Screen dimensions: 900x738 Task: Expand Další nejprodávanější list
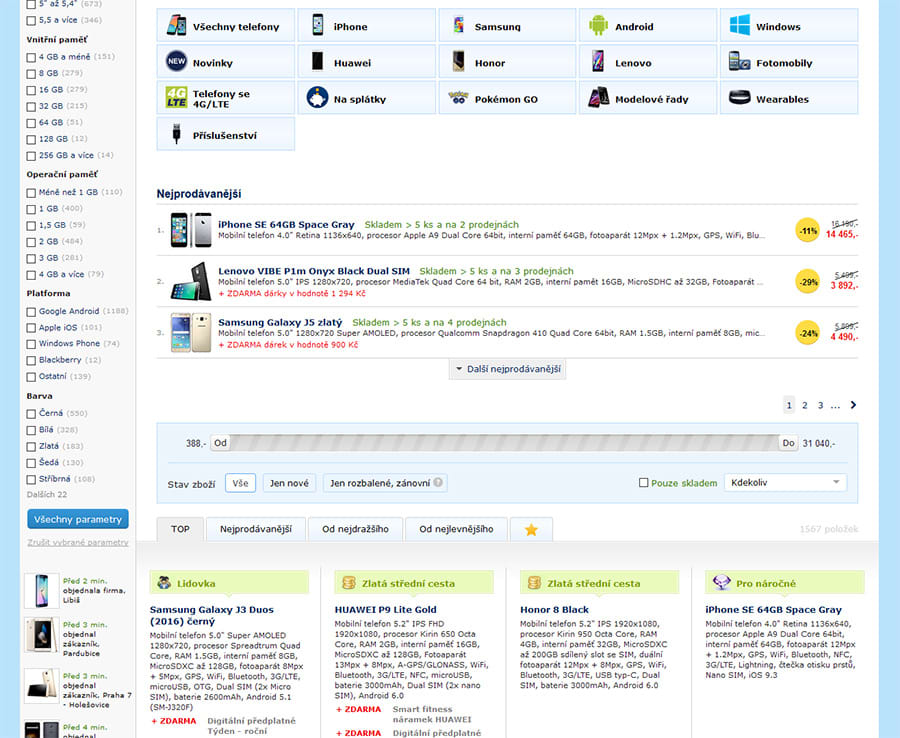point(507,369)
